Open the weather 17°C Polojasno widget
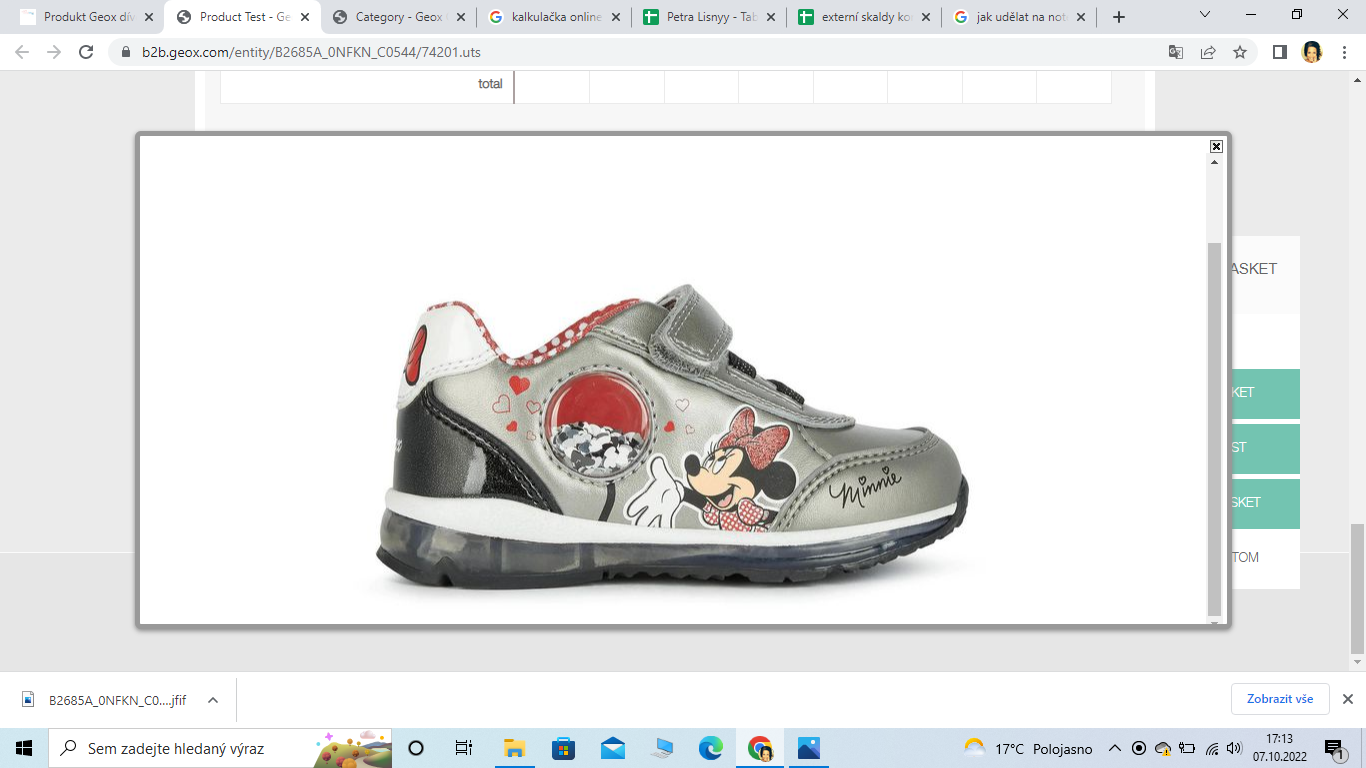The width and height of the screenshot is (1366, 768). [x=1027, y=748]
